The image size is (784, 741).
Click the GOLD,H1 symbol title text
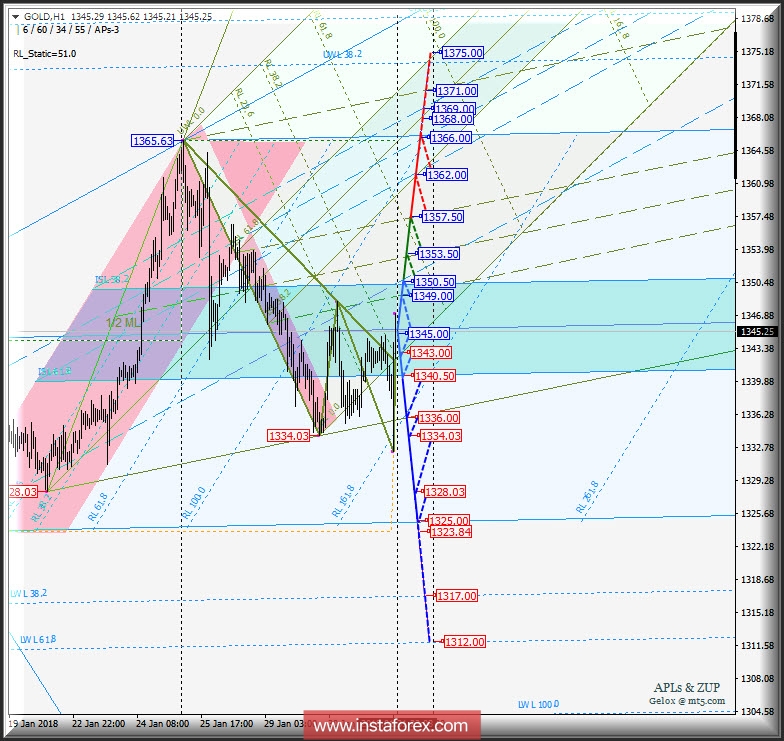(x=44, y=17)
